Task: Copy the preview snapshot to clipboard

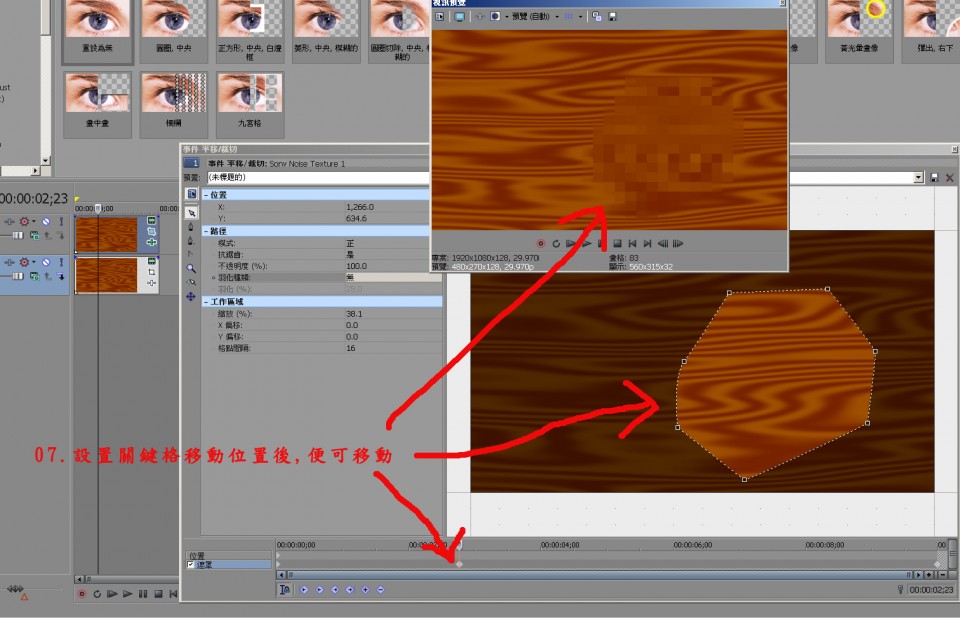Action: (x=597, y=17)
